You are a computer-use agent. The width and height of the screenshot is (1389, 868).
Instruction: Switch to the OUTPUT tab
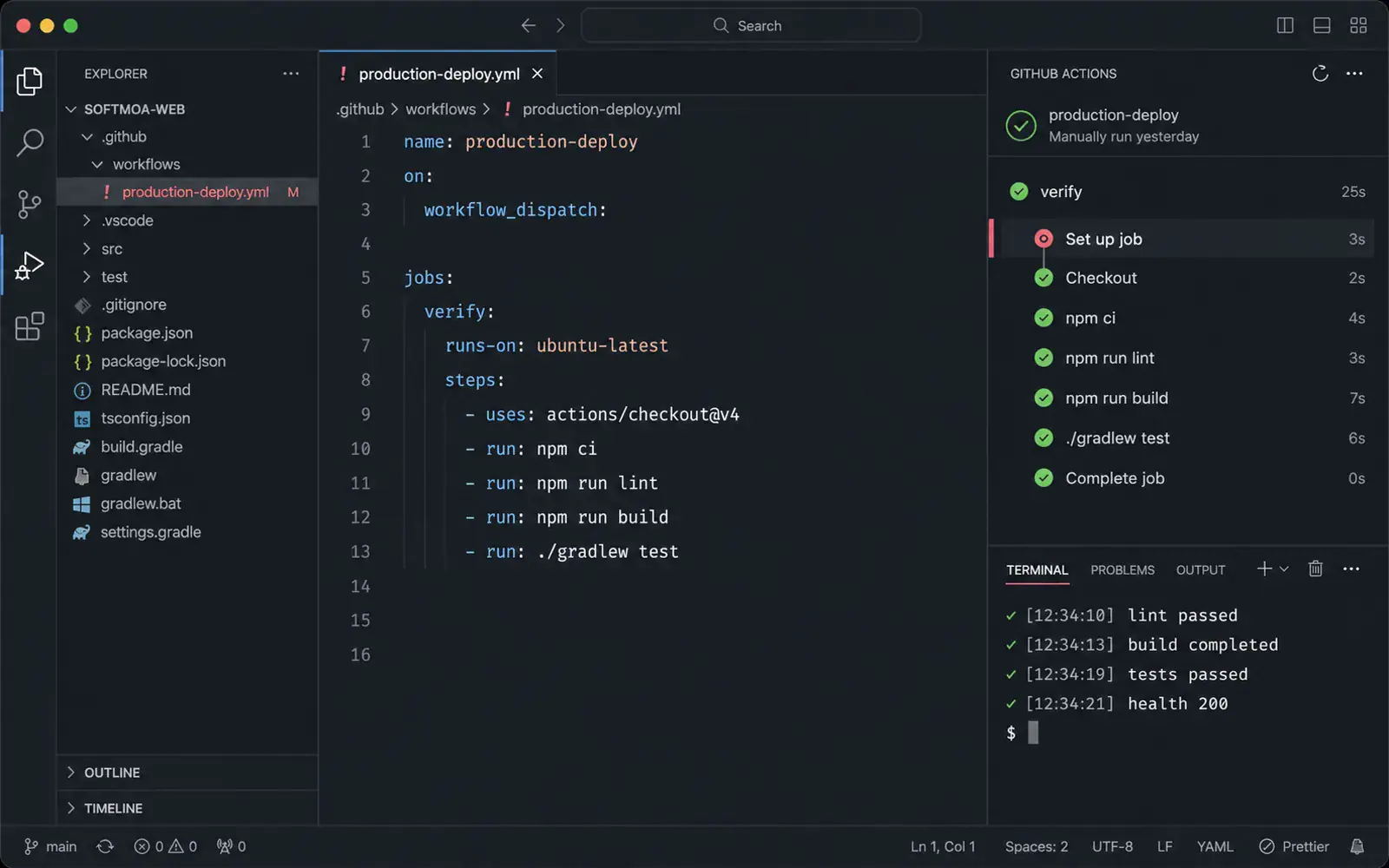pos(1201,570)
